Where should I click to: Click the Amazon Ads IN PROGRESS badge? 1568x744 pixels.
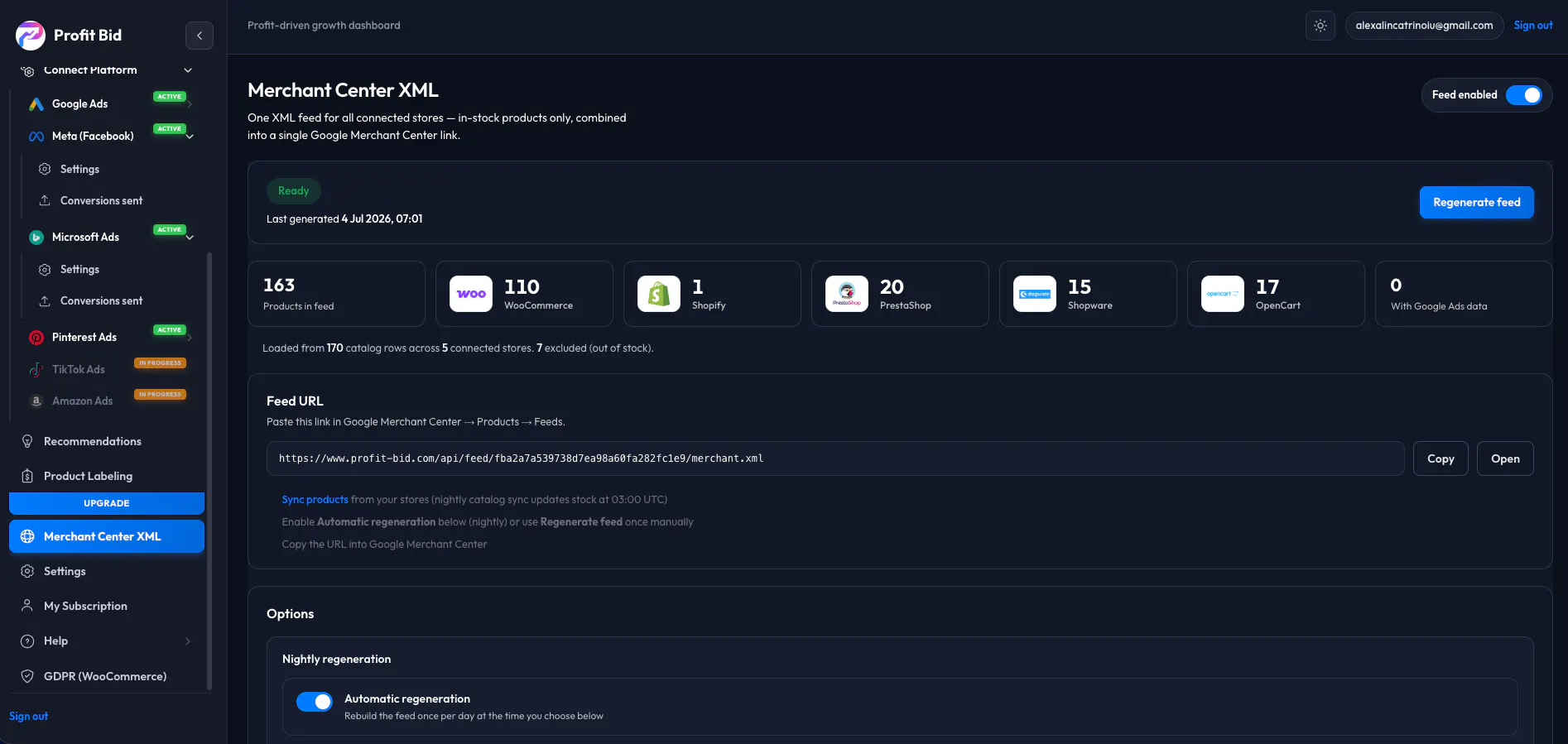click(x=160, y=395)
